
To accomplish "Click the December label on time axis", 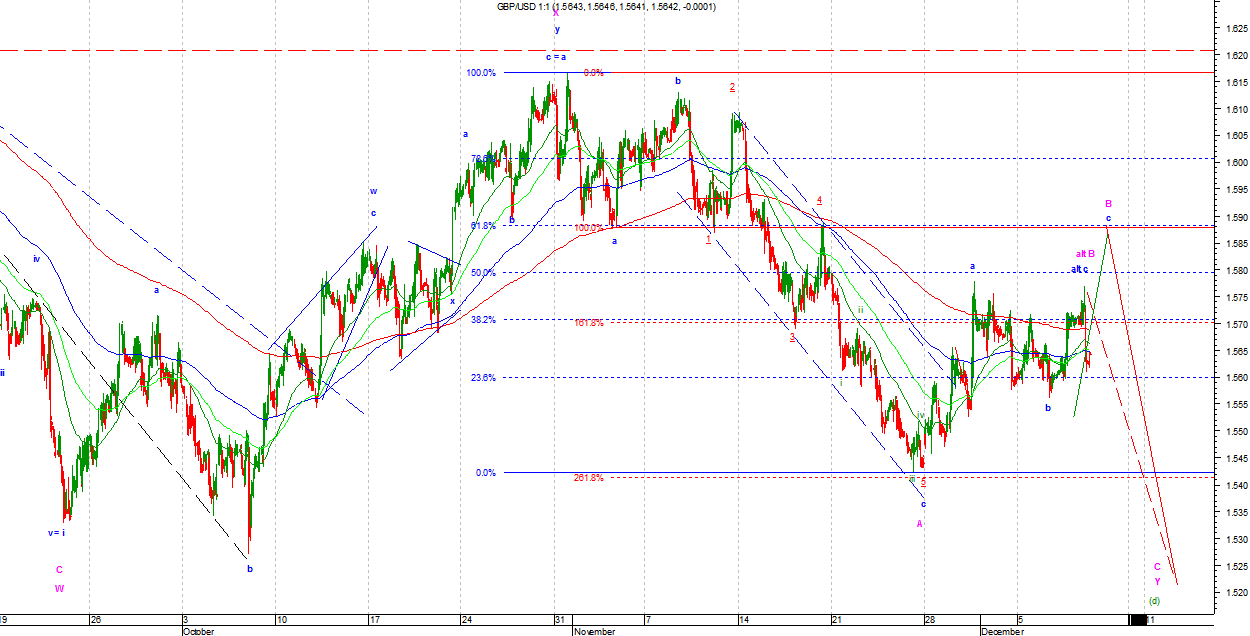I will (1002, 631).
